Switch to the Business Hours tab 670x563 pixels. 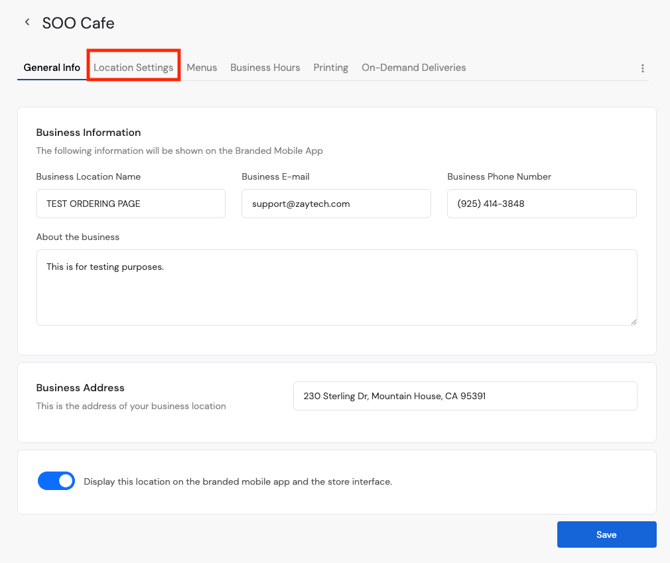[x=265, y=67]
